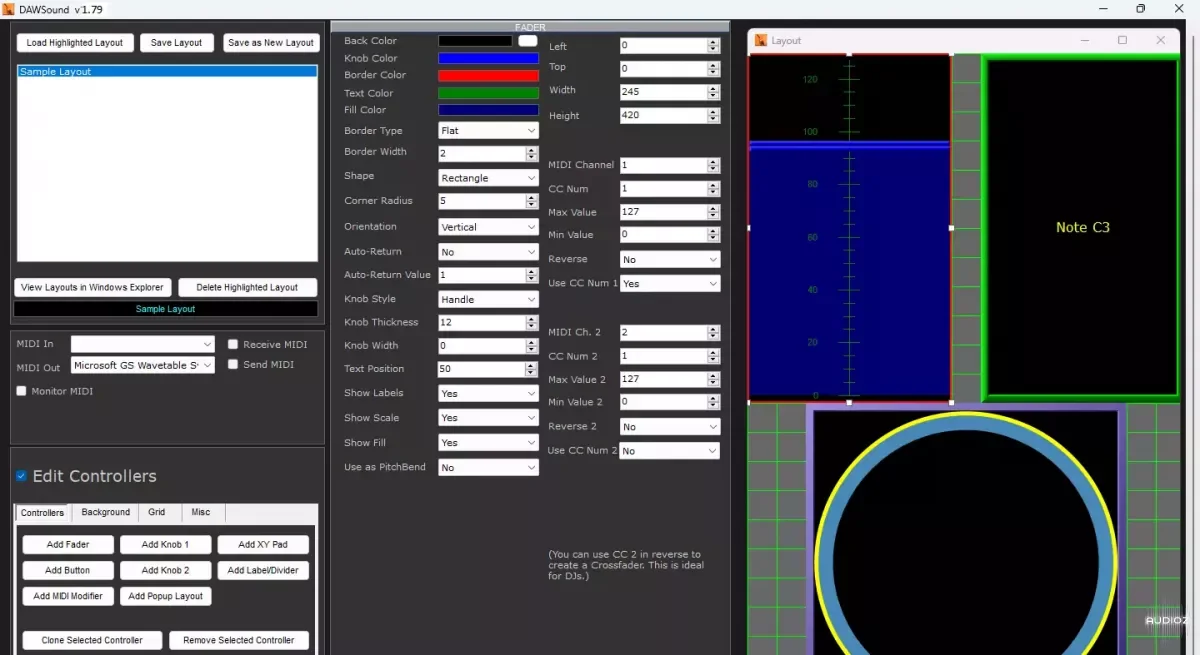
Task: Open the Knob Style dropdown
Action: coord(488,299)
